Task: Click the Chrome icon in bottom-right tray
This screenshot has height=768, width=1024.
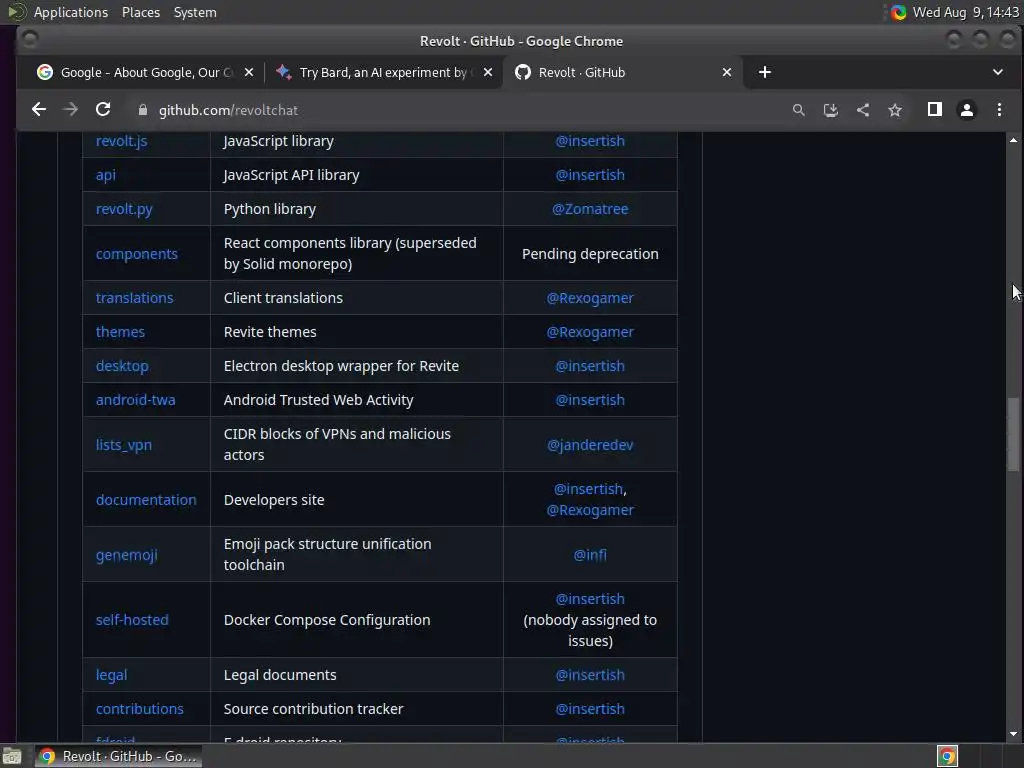Action: (x=947, y=756)
